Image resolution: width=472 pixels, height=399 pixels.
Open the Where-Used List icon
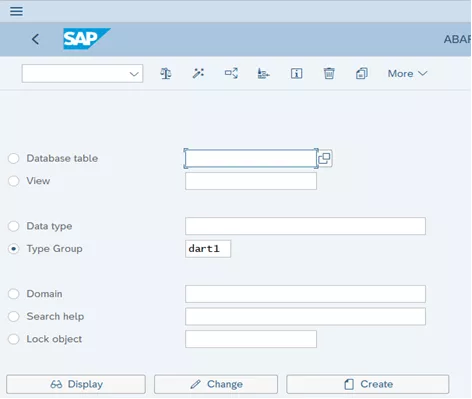[x=231, y=73]
